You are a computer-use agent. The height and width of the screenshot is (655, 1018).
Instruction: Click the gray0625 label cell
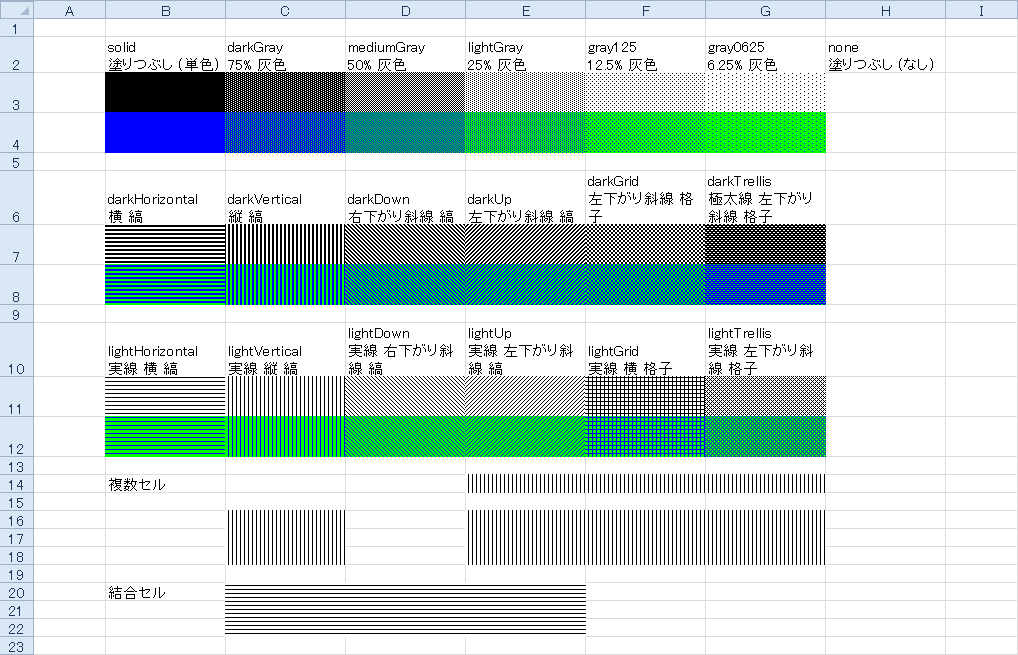click(x=765, y=56)
